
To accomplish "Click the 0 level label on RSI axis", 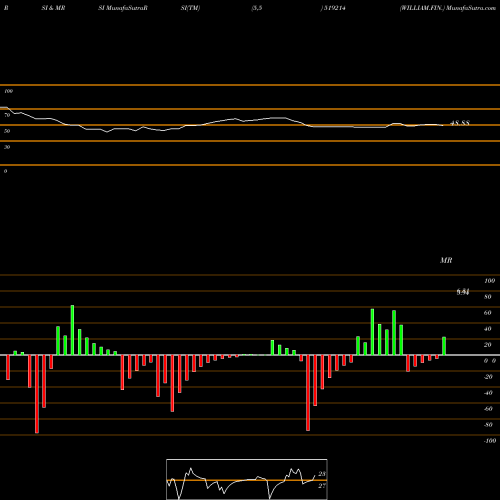I will click(x=5, y=171).
